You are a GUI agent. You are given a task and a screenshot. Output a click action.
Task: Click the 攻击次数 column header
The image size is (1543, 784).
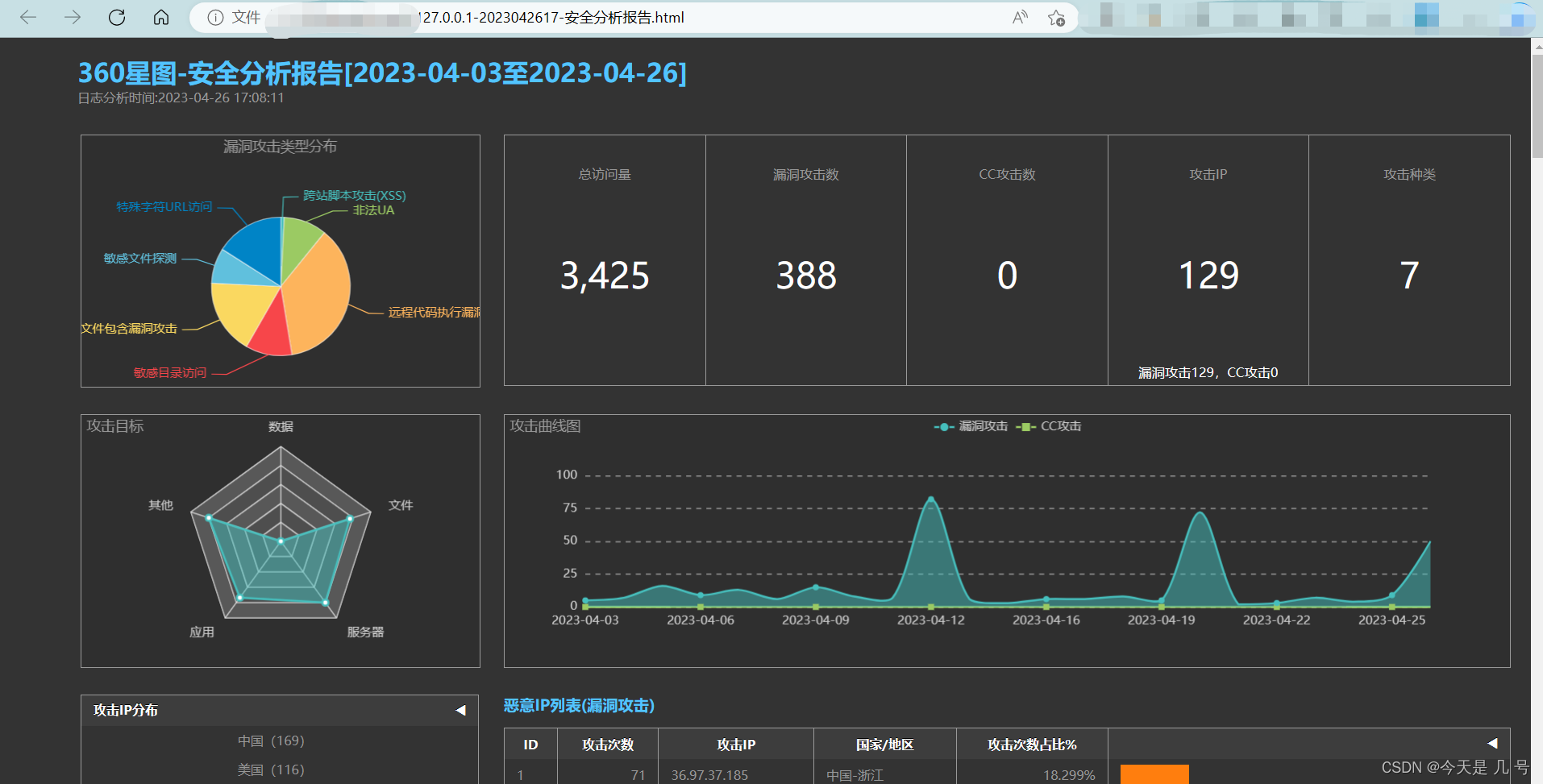[x=608, y=745]
